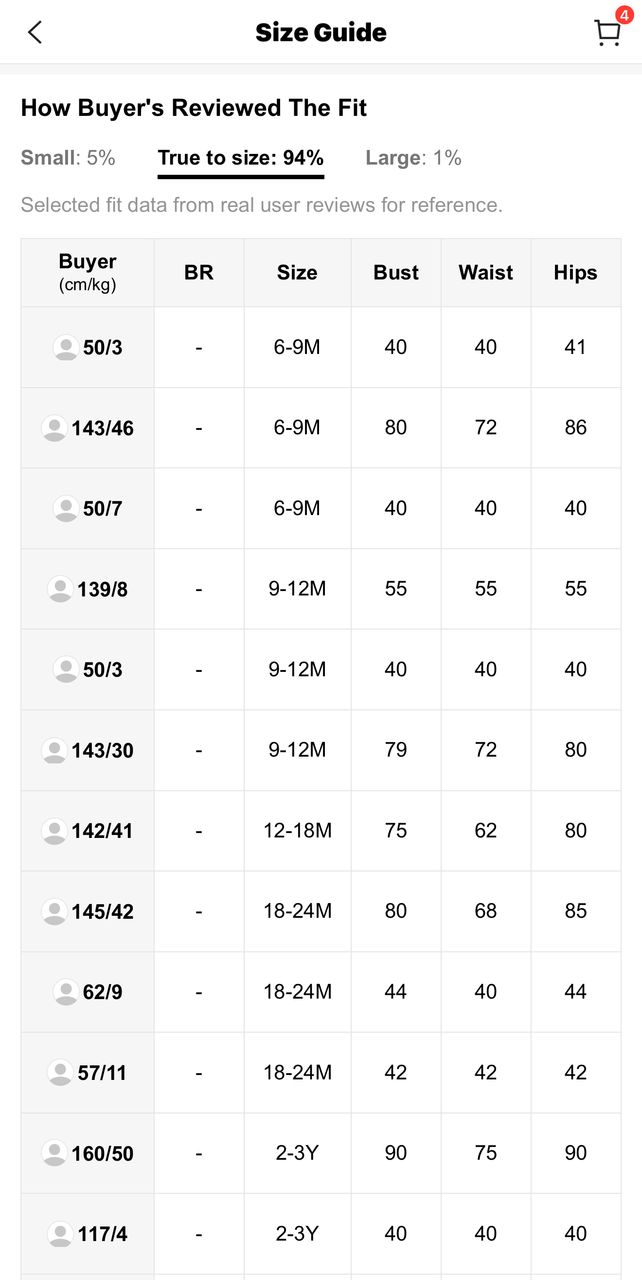642x1280 pixels.
Task: Tap the avatar icon for buyer 117/4
Action: coord(60,1234)
